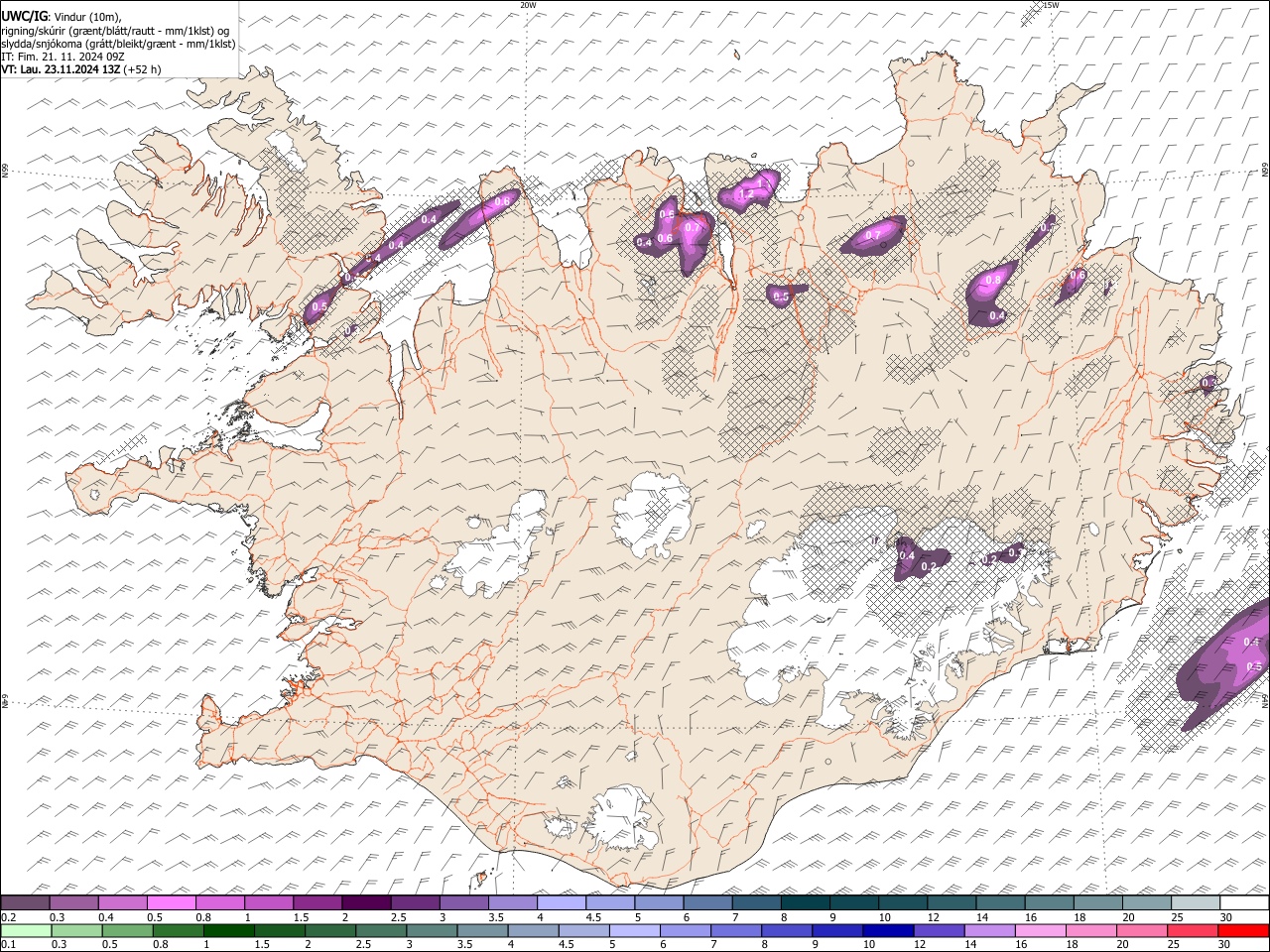Image resolution: width=1270 pixels, height=952 pixels.
Task: Click the medium green 0.5 swatch in lower legend
Action: coord(127,931)
